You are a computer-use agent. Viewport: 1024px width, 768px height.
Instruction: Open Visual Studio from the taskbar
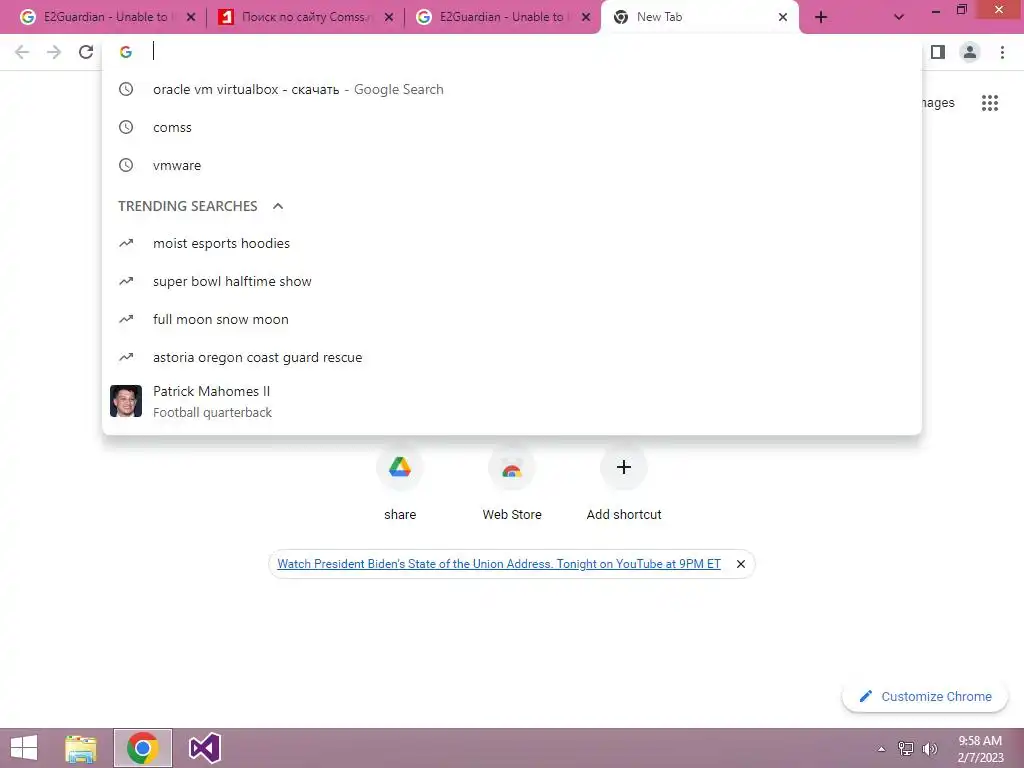[204, 748]
